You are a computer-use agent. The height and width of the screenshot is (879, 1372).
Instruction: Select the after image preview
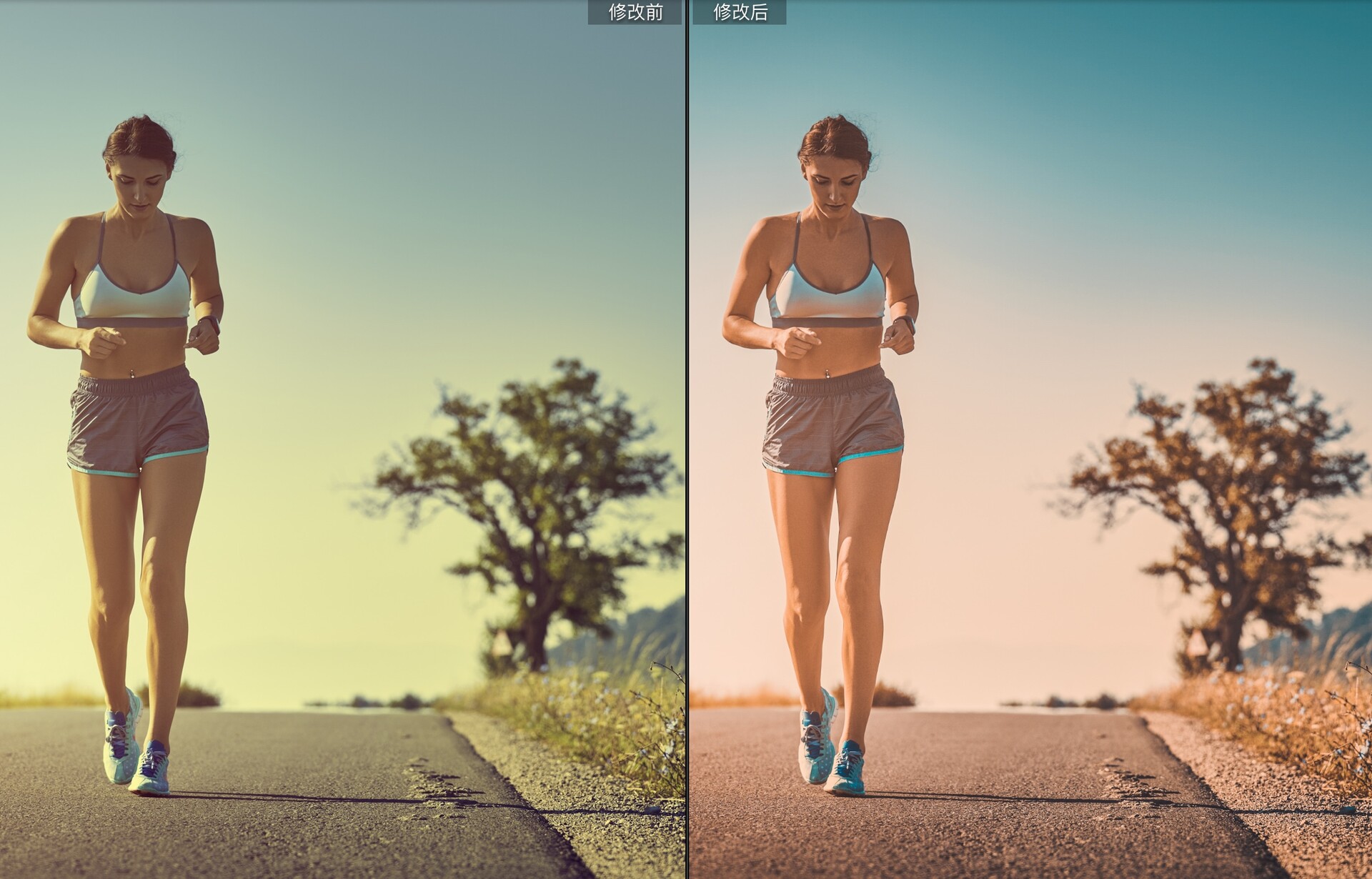tap(1030, 439)
